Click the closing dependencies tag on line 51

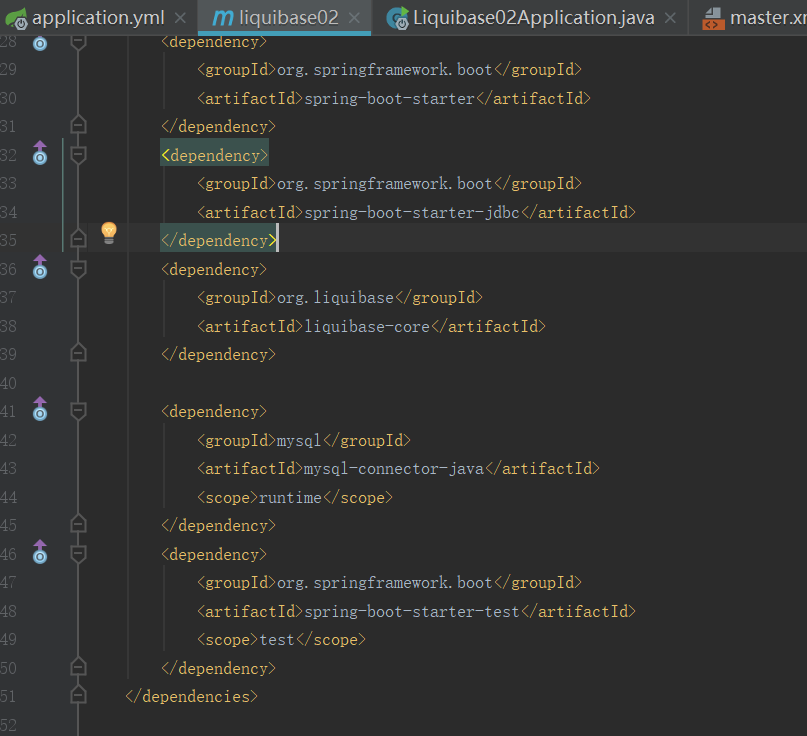coord(191,696)
